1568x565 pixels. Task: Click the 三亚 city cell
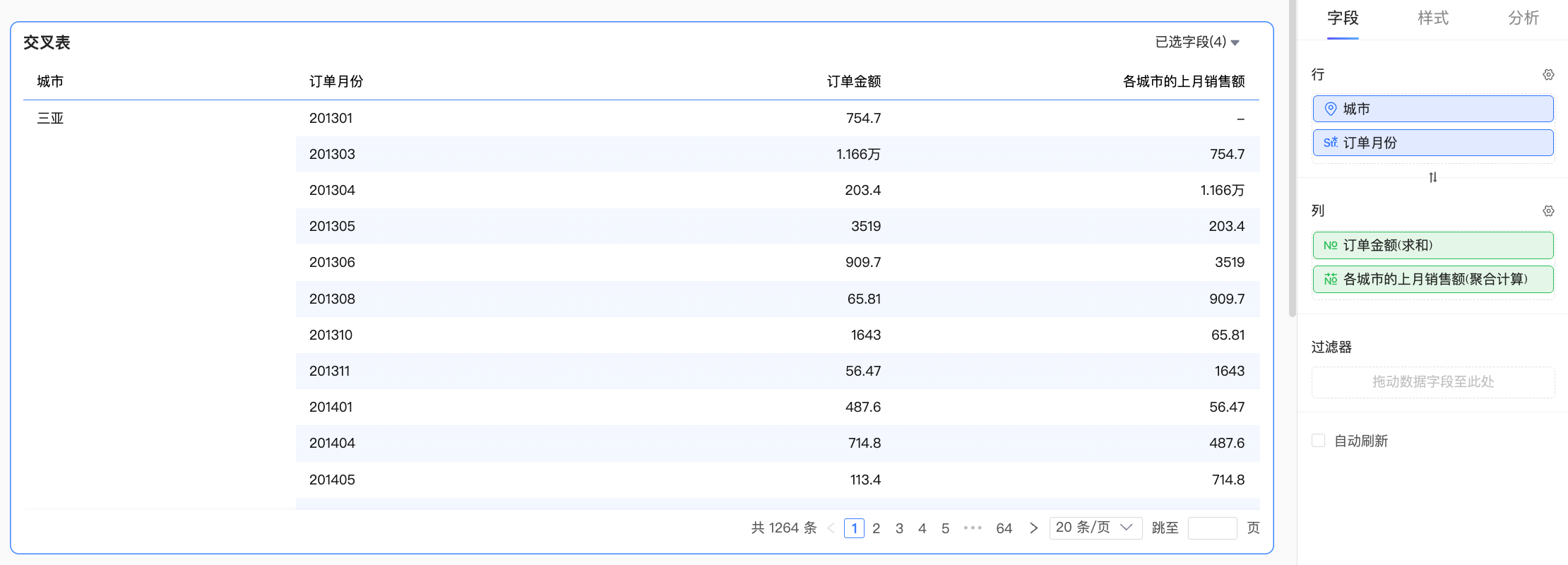pyautogui.click(x=50, y=119)
